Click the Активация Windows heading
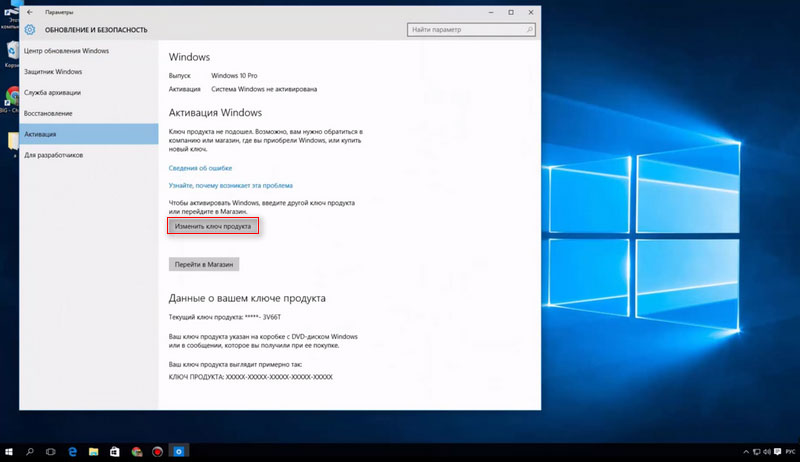Image resolution: width=800 pixels, height=462 pixels. pos(215,113)
